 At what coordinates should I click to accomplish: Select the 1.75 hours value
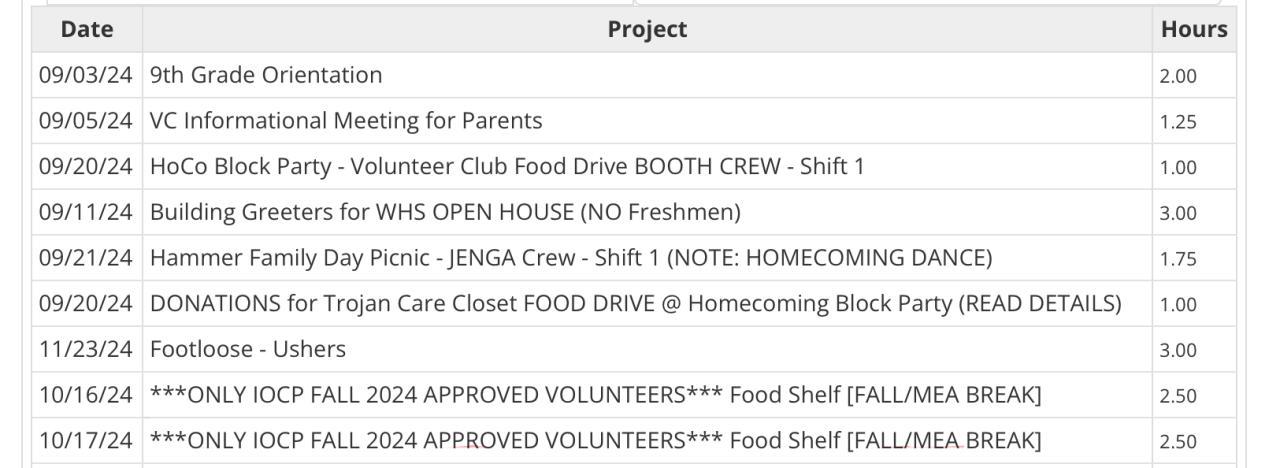coord(1178,259)
